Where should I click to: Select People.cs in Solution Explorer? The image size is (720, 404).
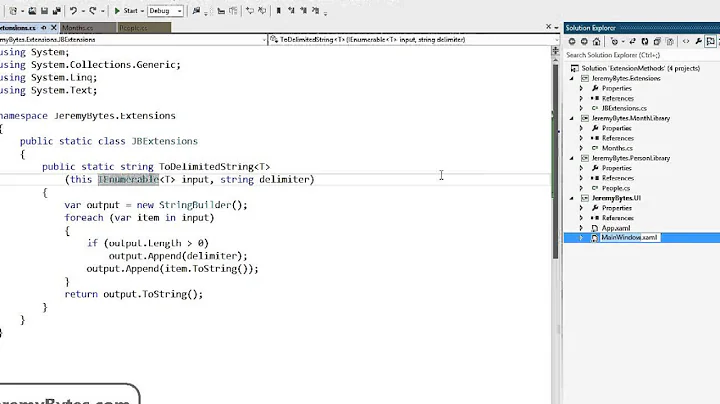pyautogui.click(x=616, y=188)
